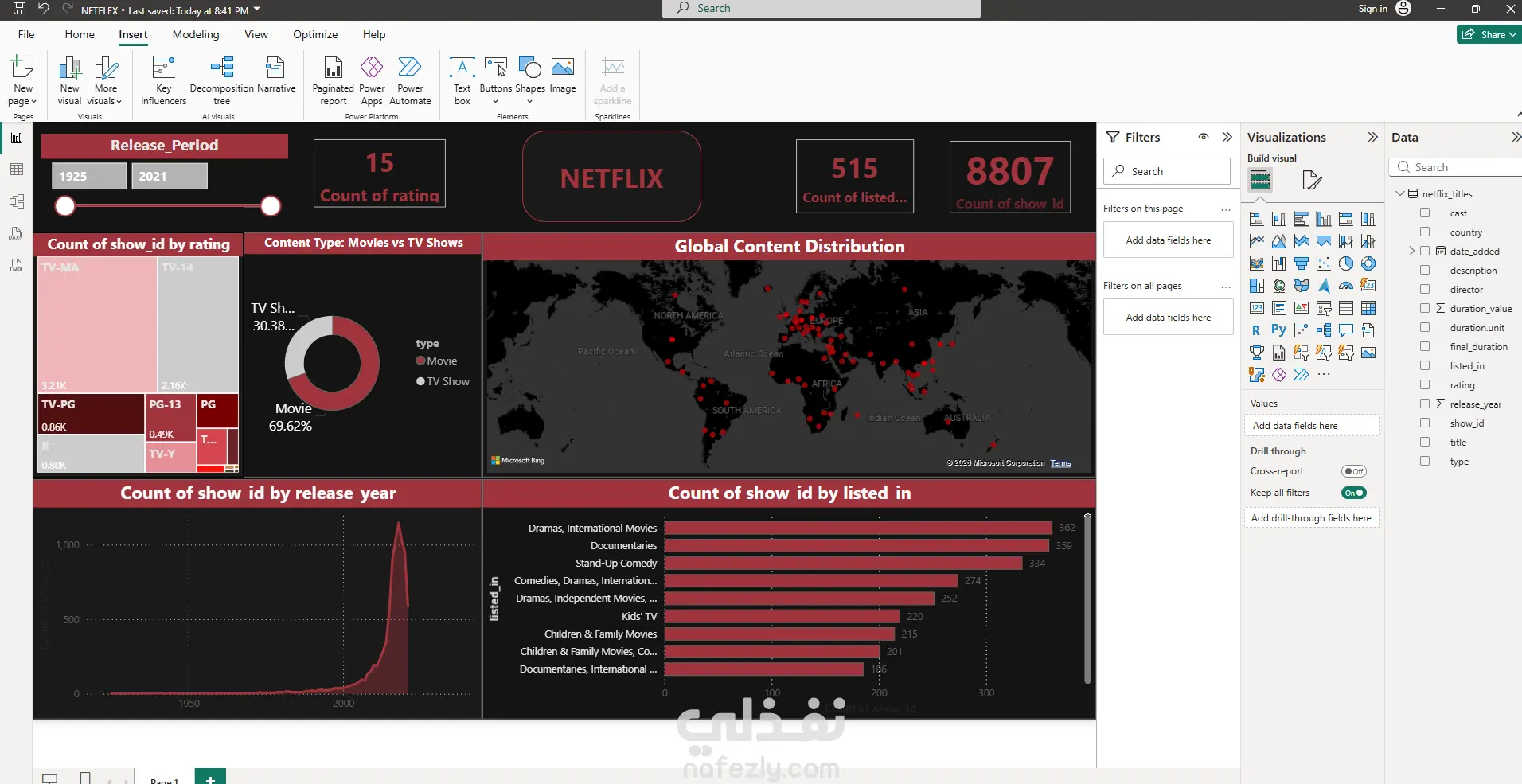Turn off Keep all filters toggle

coord(1353,493)
